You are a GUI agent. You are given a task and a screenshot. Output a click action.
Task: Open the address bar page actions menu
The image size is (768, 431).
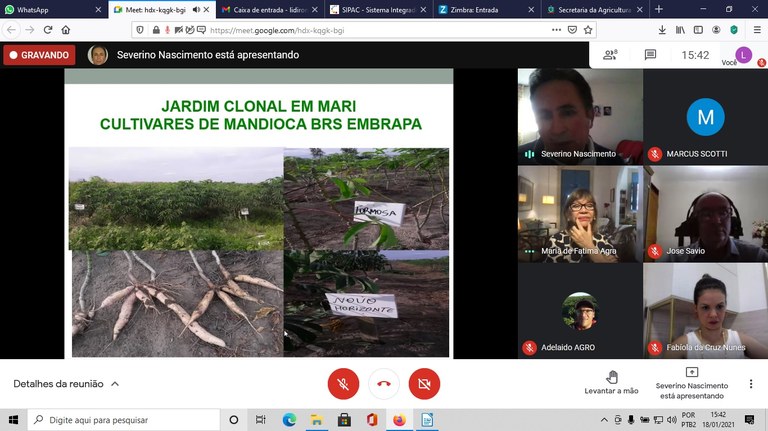pyautogui.click(x=556, y=30)
